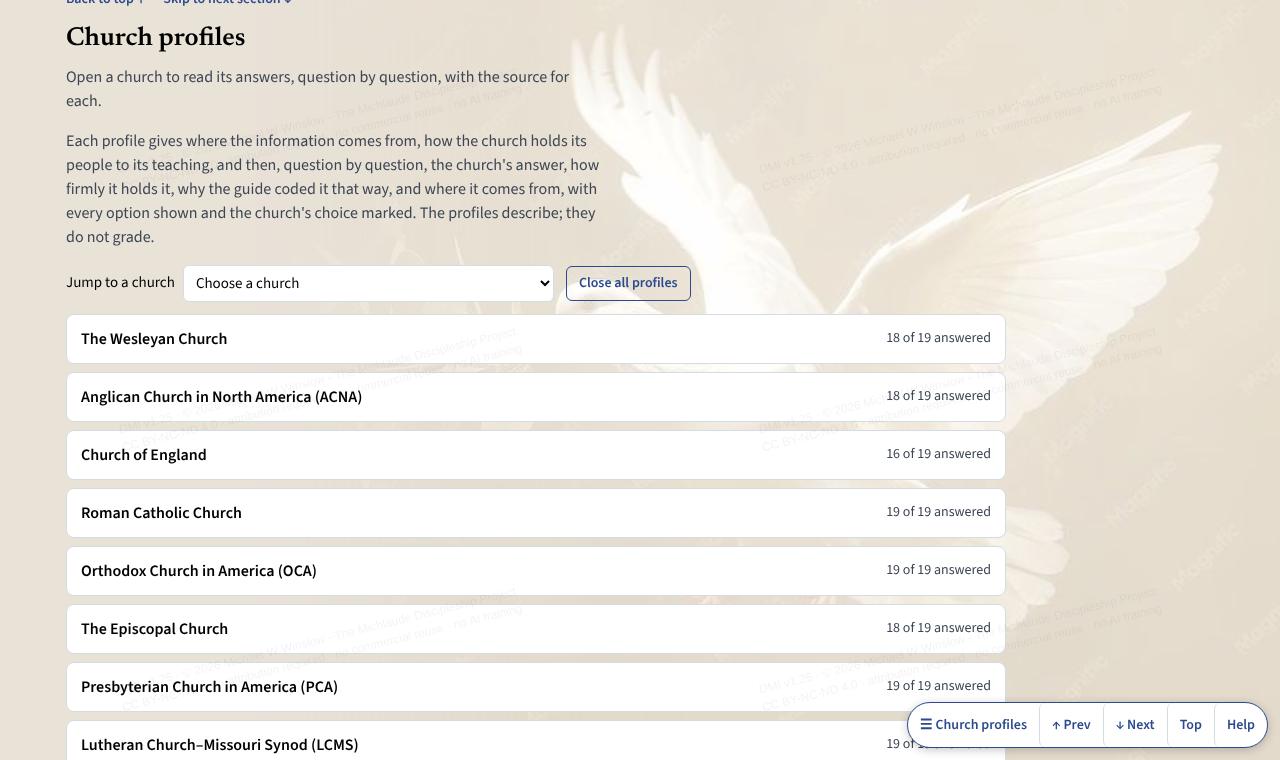Expand Anglican Church in North America profile
Screen dimensions: 1280x760
pyautogui.click(x=536, y=397)
